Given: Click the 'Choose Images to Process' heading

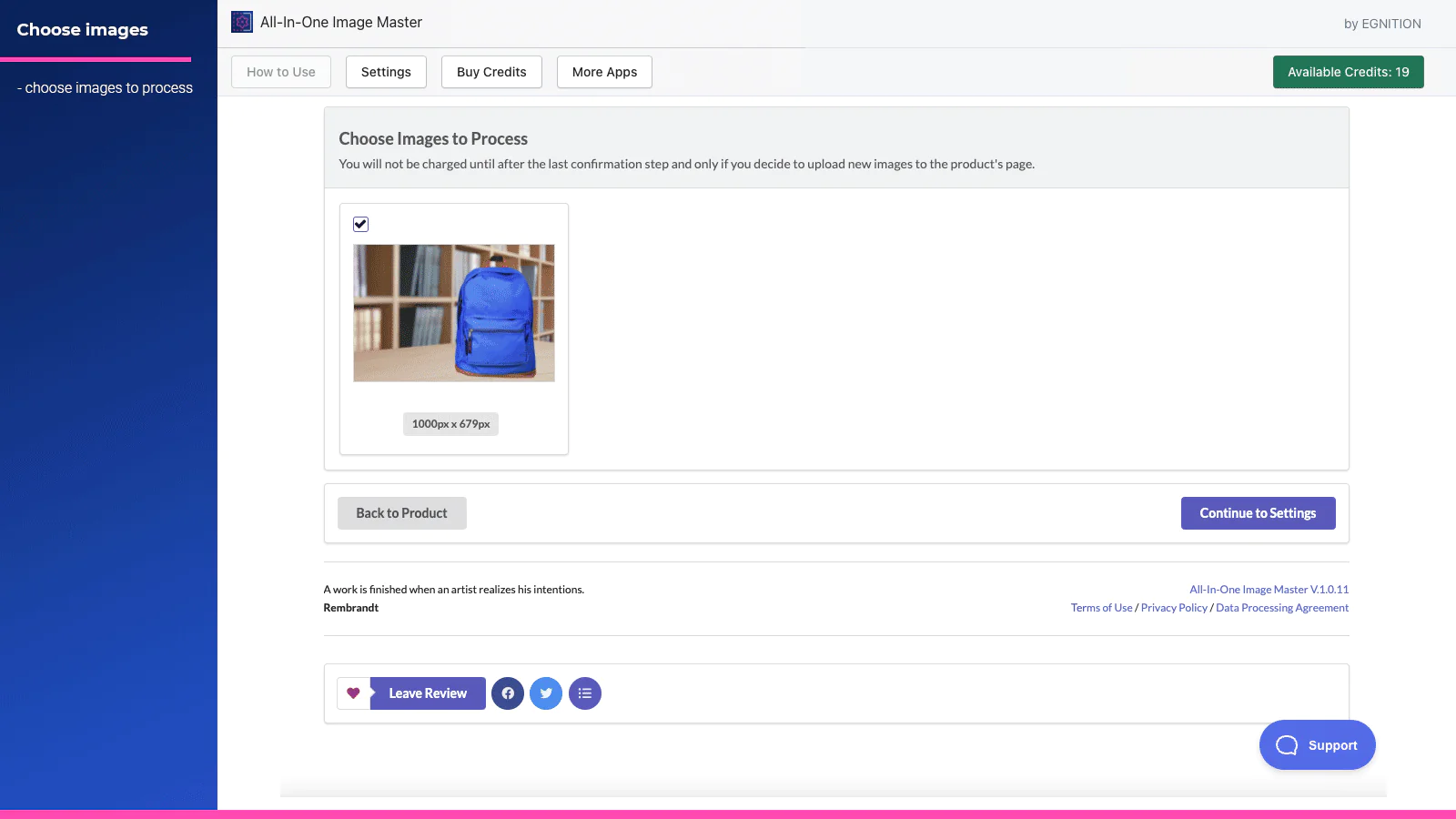Looking at the screenshot, I should pos(433,138).
